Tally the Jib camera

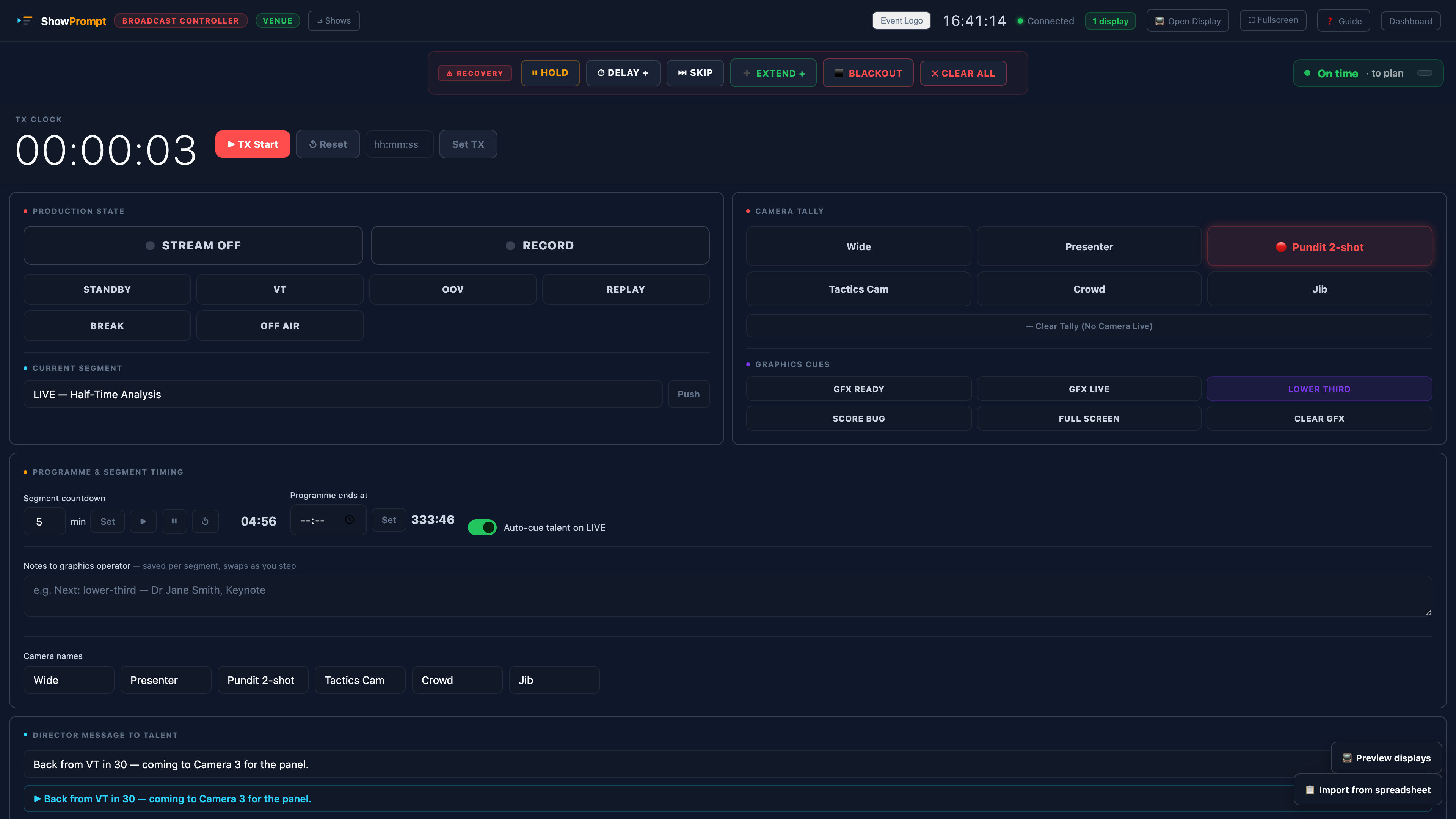click(x=1320, y=289)
